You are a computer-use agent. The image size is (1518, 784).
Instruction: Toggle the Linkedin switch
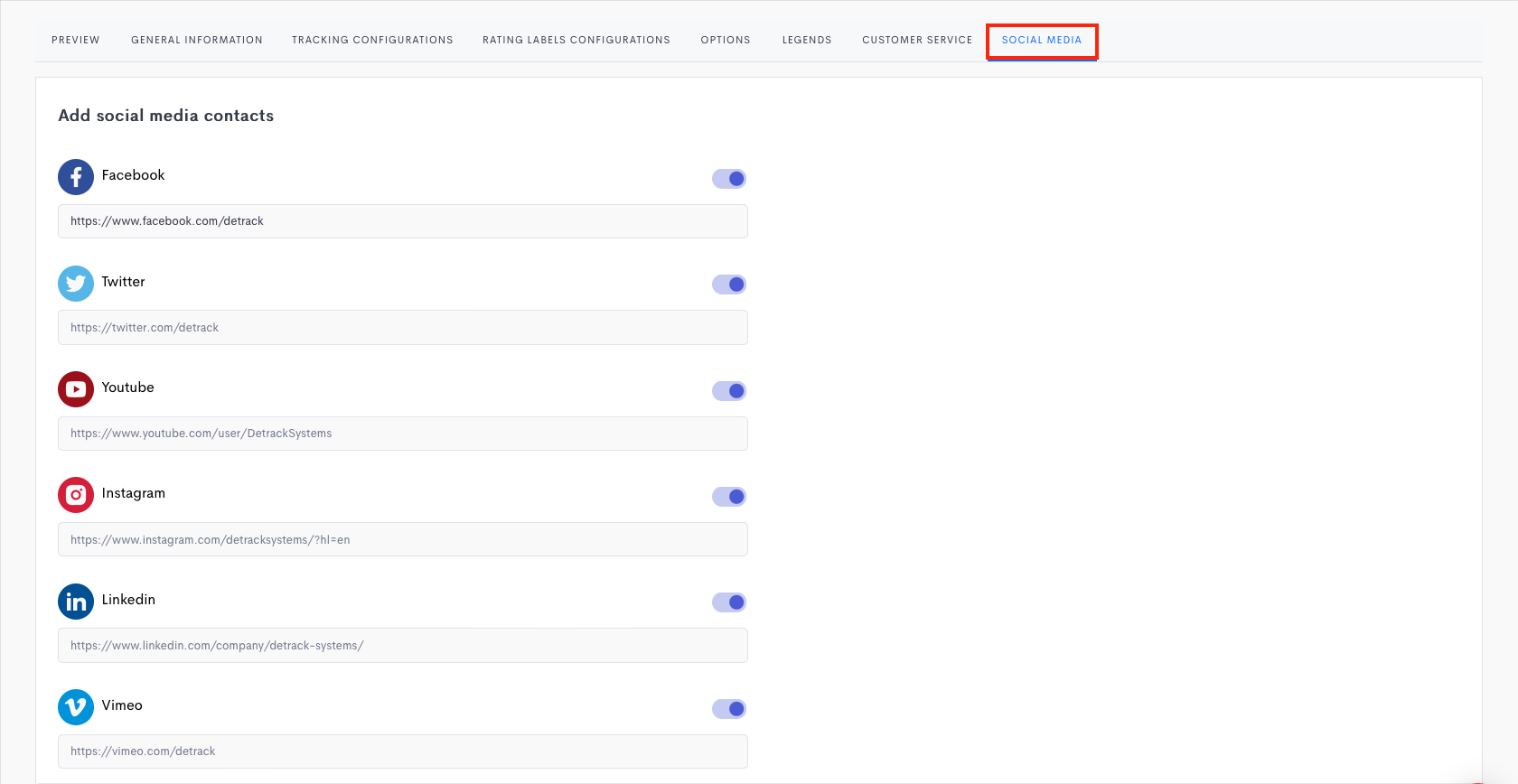[729, 602]
